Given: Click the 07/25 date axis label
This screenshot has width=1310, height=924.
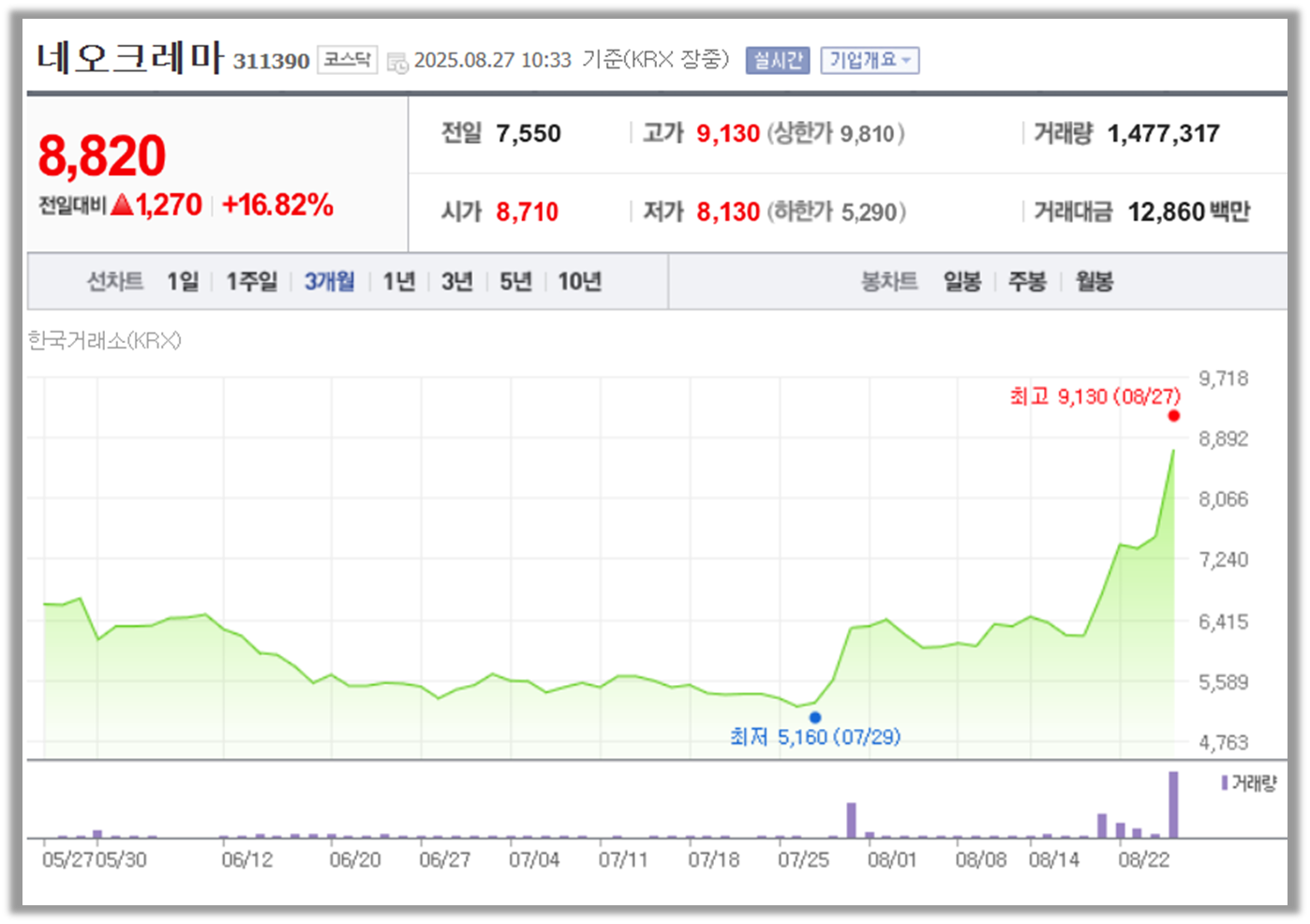Looking at the screenshot, I should point(804,859).
